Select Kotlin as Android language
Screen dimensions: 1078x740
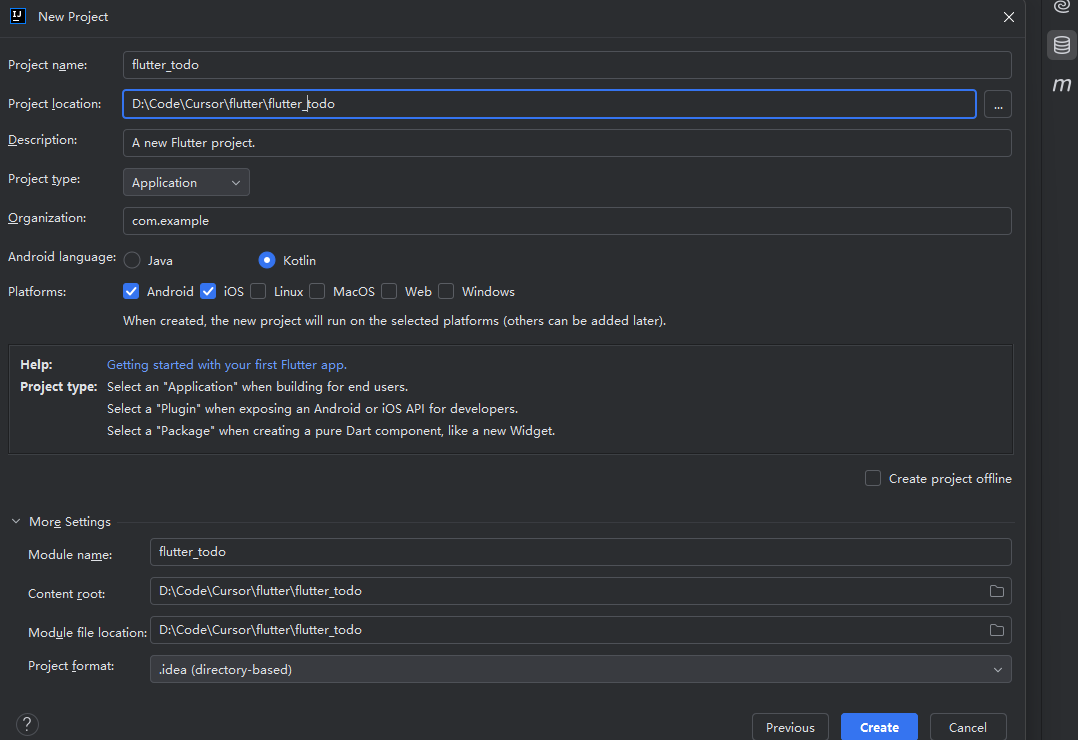[x=267, y=260]
